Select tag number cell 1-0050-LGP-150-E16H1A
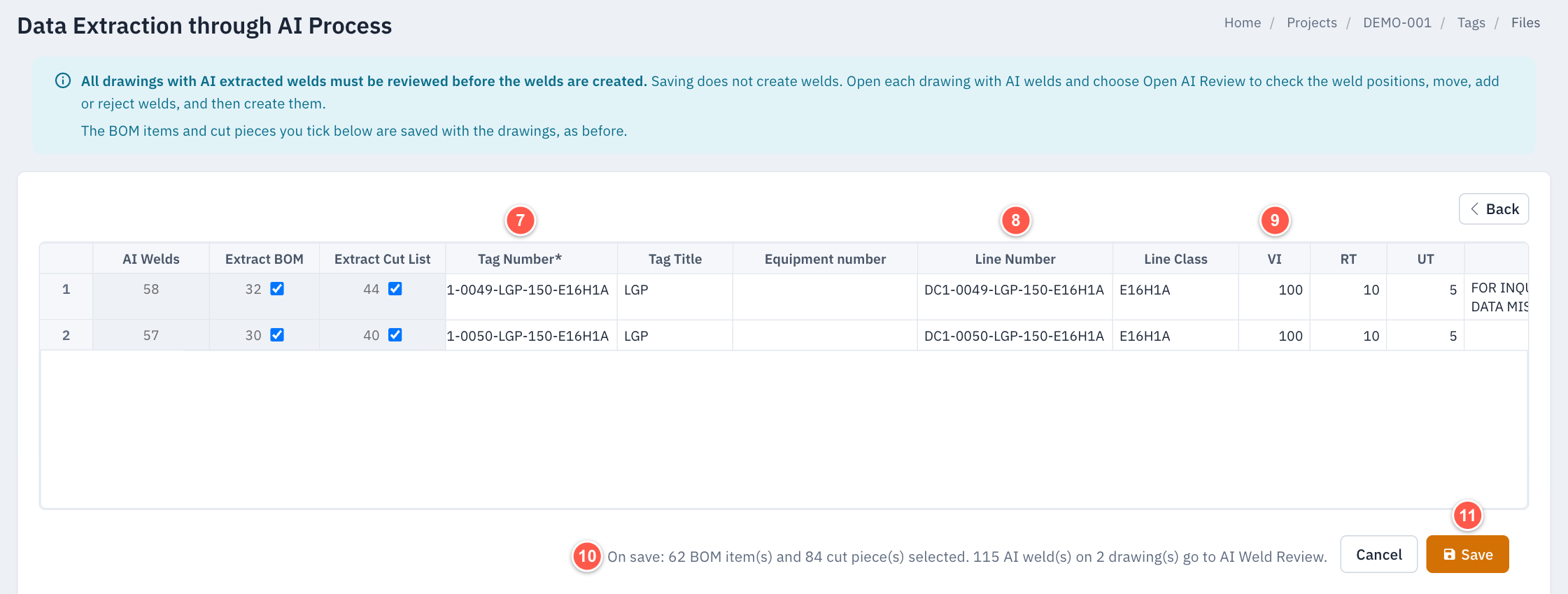Viewport: 1568px width, 594px height. [x=532, y=335]
